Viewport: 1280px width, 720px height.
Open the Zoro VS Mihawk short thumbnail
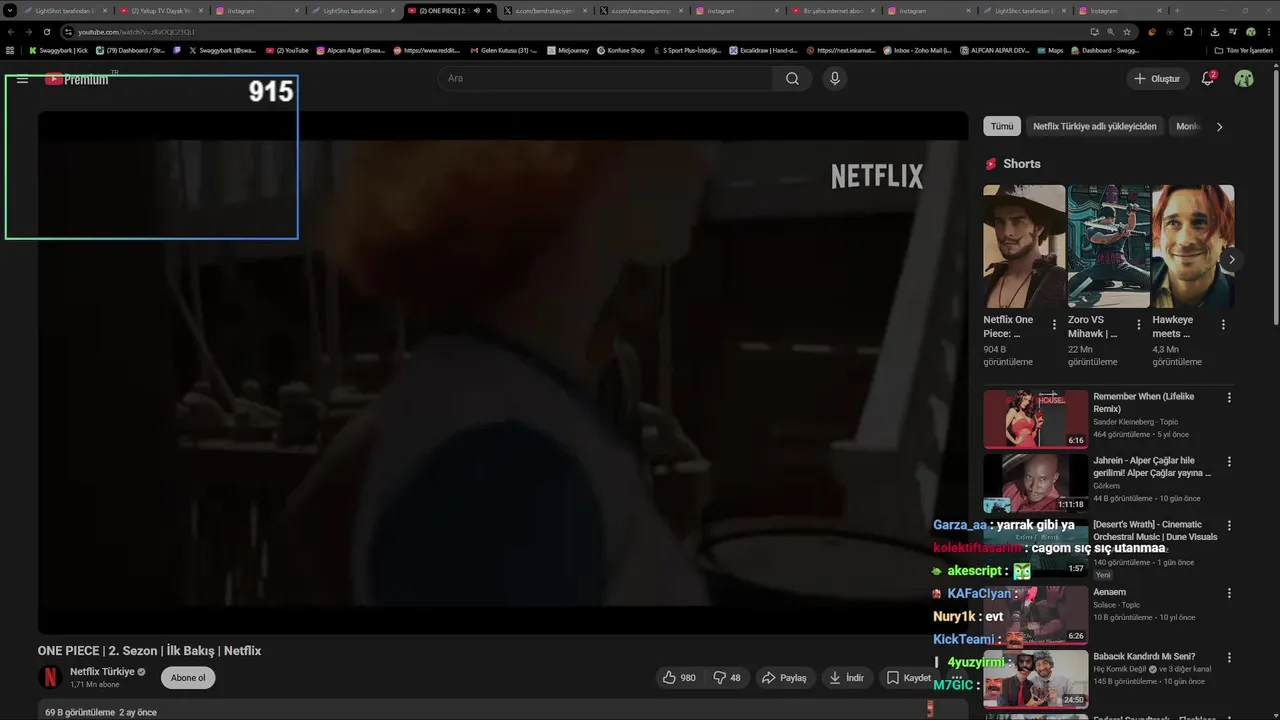tap(1108, 246)
